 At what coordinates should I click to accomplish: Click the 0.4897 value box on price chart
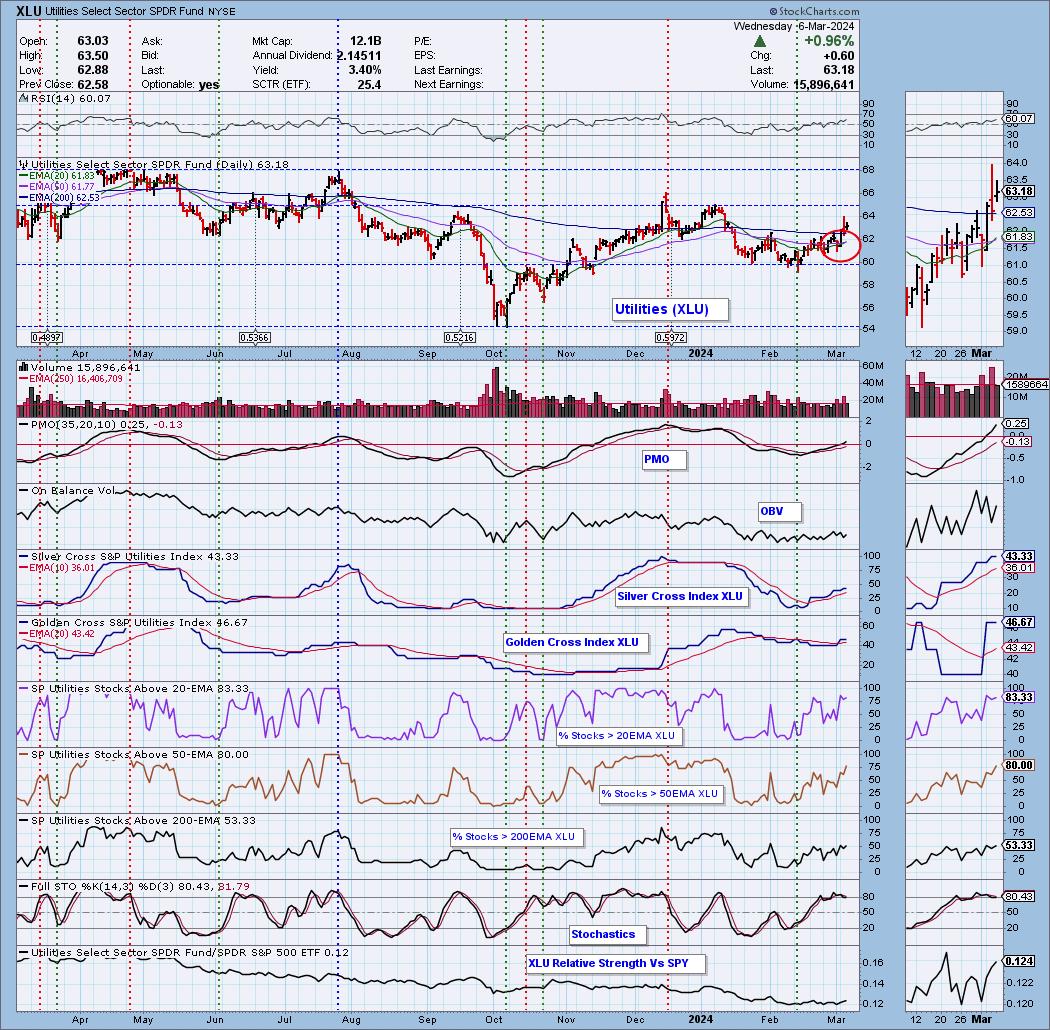tap(47, 338)
